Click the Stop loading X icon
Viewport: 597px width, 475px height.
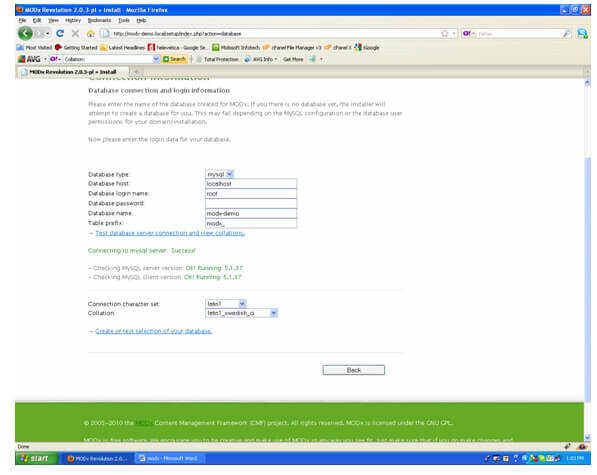point(75,33)
